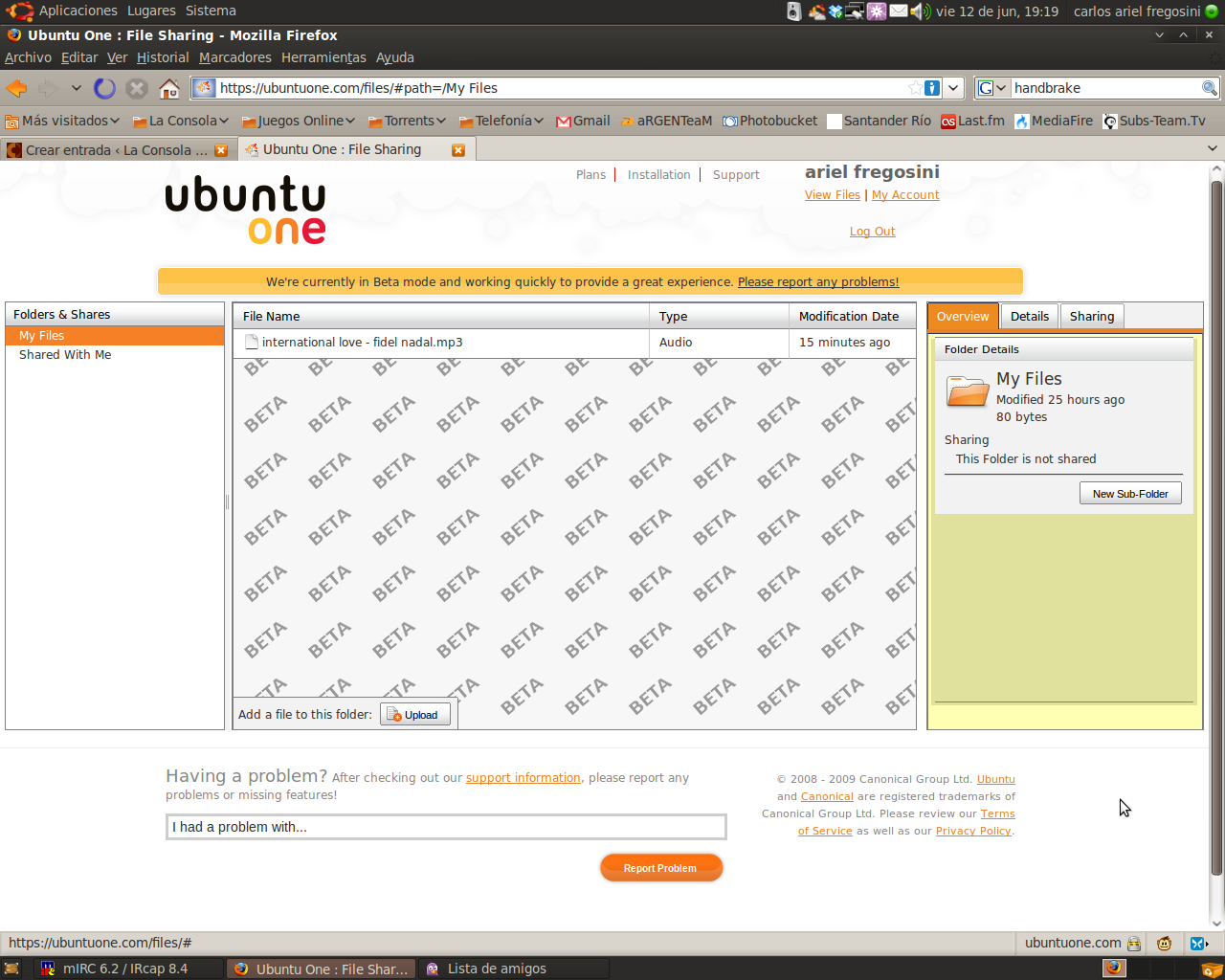1225x980 pixels.
Task: Switch to the Crear entrada browser tab
Action: (x=117, y=150)
